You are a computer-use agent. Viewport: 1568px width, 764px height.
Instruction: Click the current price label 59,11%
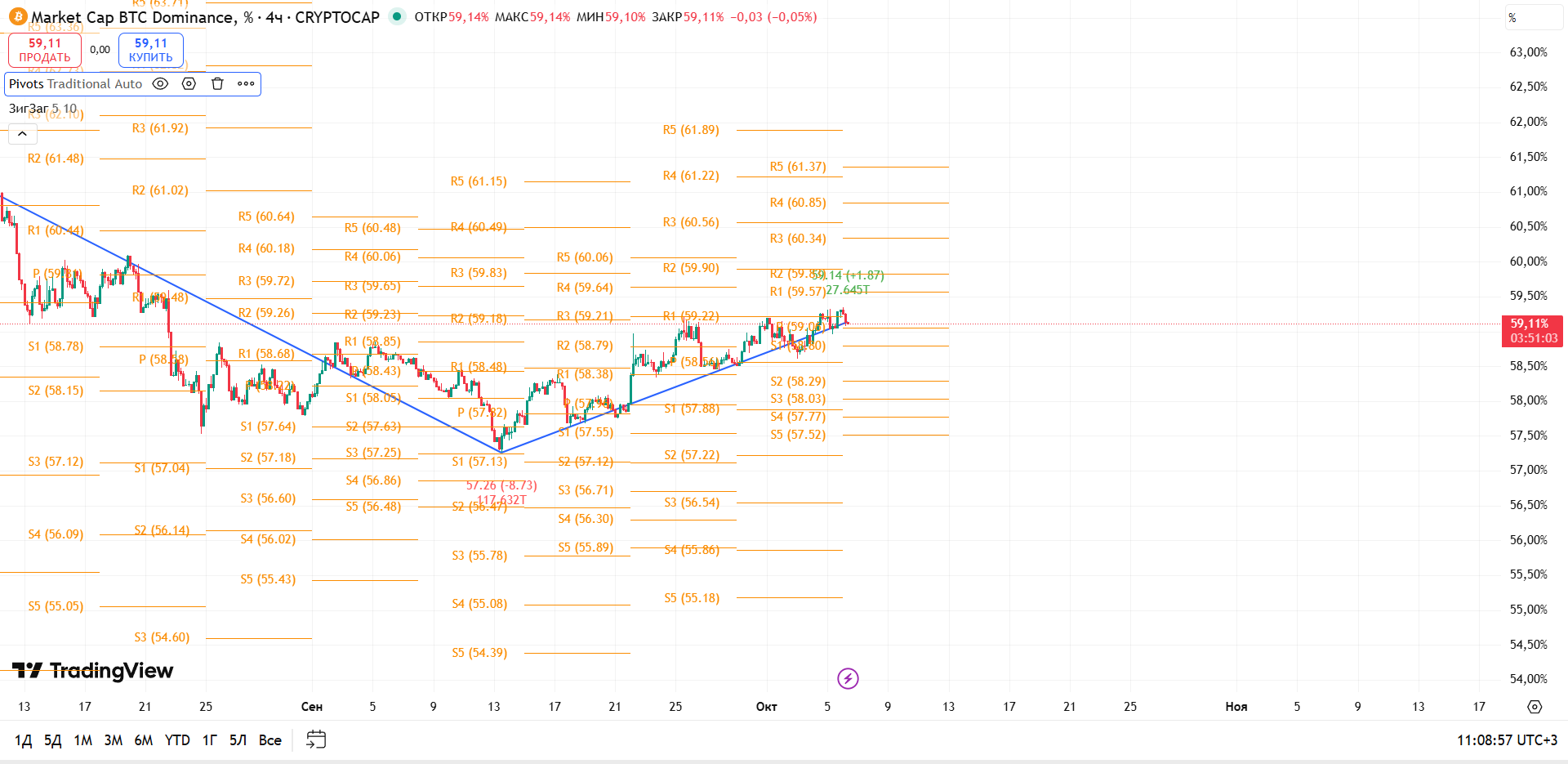click(x=1532, y=331)
